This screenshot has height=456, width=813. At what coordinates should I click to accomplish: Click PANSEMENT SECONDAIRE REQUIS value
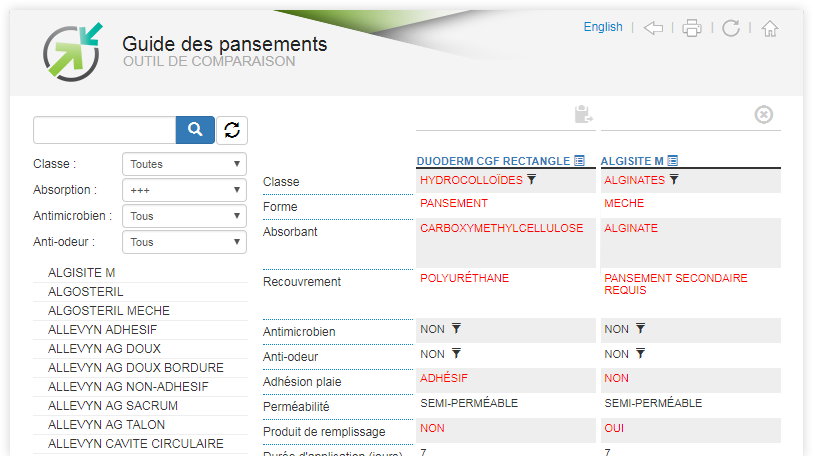tap(676, 284)
